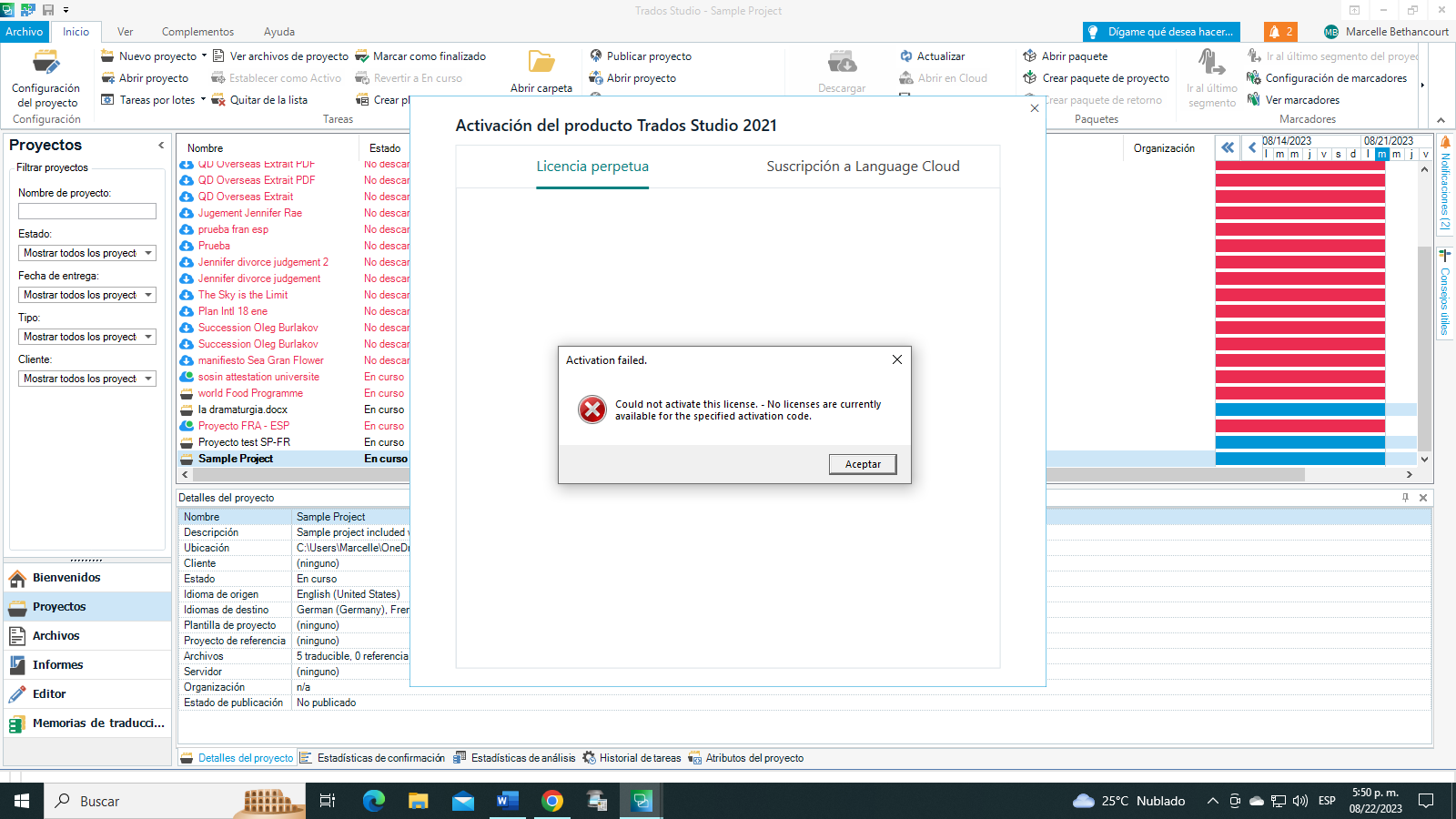Open Configuración del proyecto settings

(x=45, y=78)
